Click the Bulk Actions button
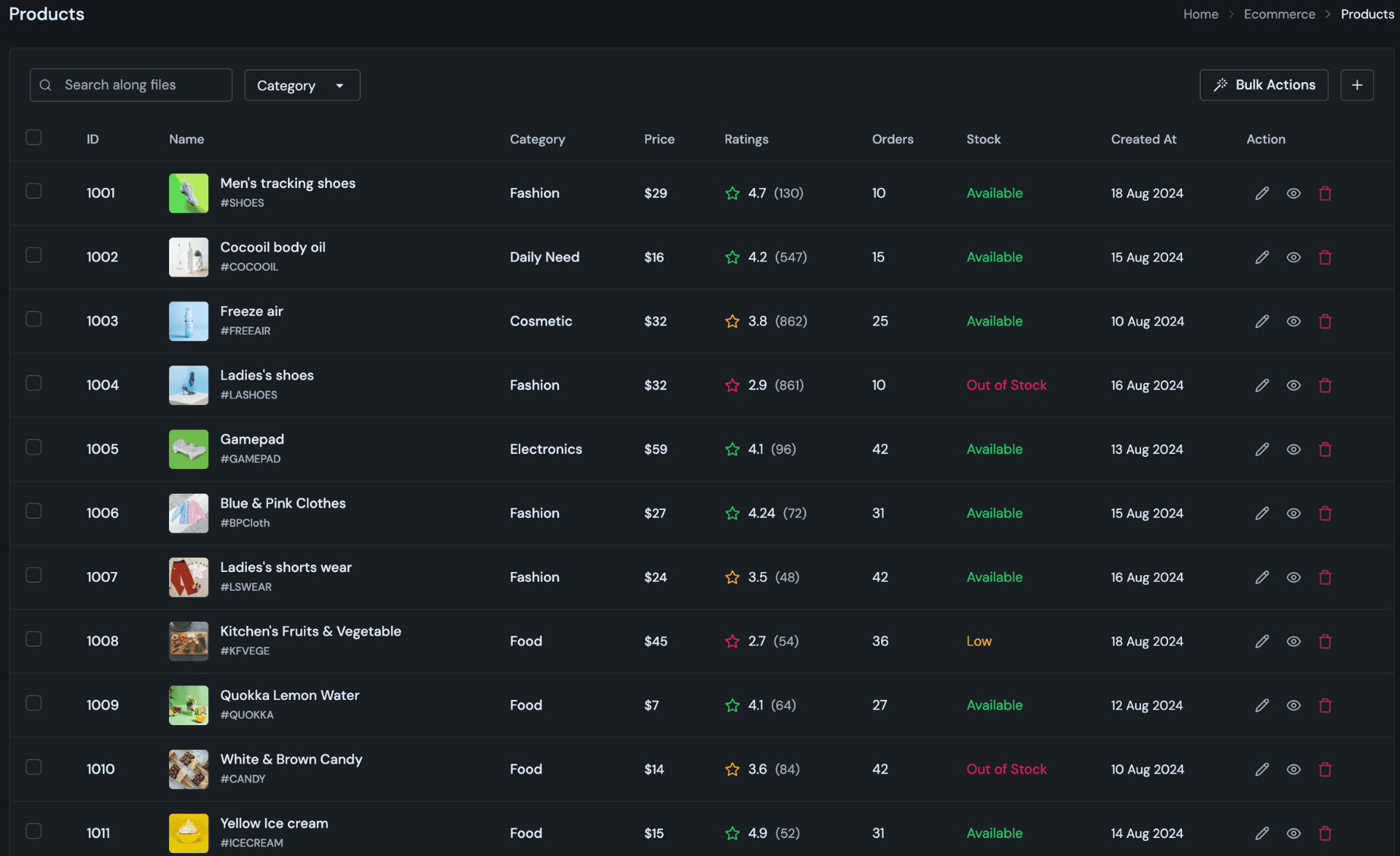 tap(1263, 85)
